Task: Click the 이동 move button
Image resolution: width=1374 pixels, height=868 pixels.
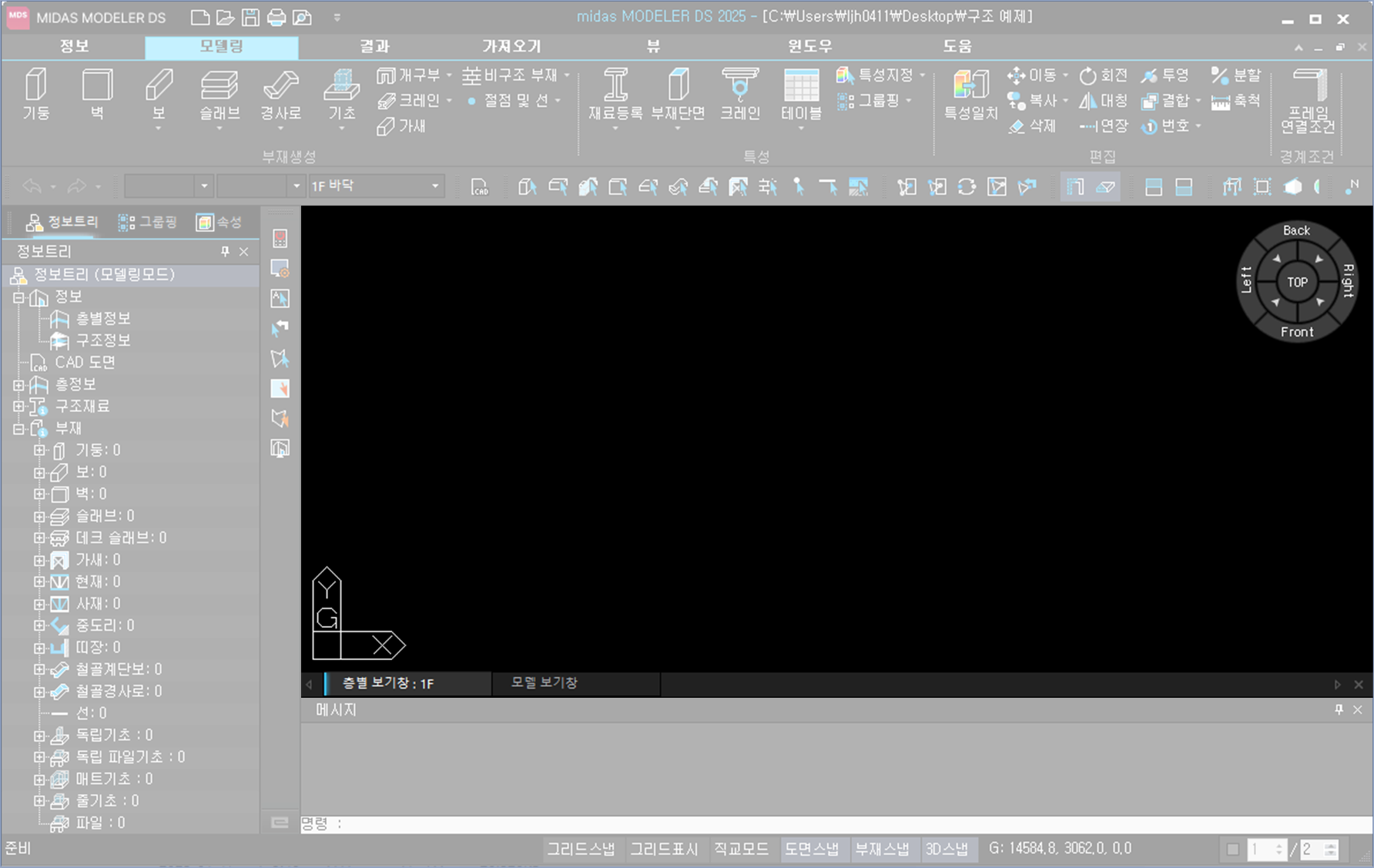Action: pyautogui.click(x=1037, y=75)
